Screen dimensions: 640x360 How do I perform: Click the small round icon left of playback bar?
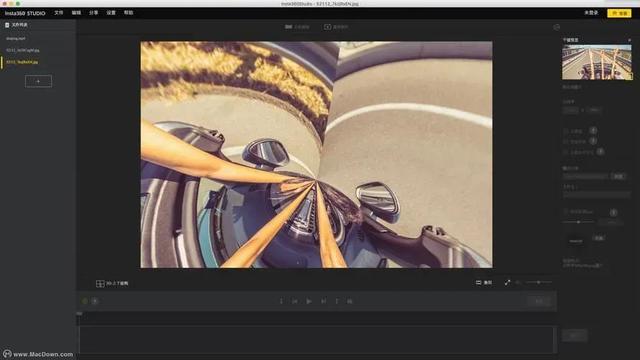point(85,301)
